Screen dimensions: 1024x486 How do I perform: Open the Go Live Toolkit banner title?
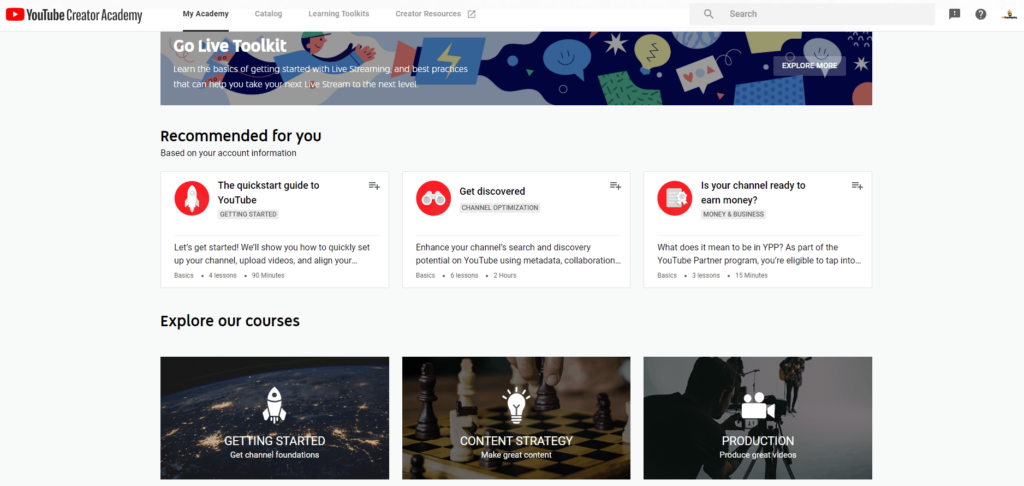click(x=230, y=46)
